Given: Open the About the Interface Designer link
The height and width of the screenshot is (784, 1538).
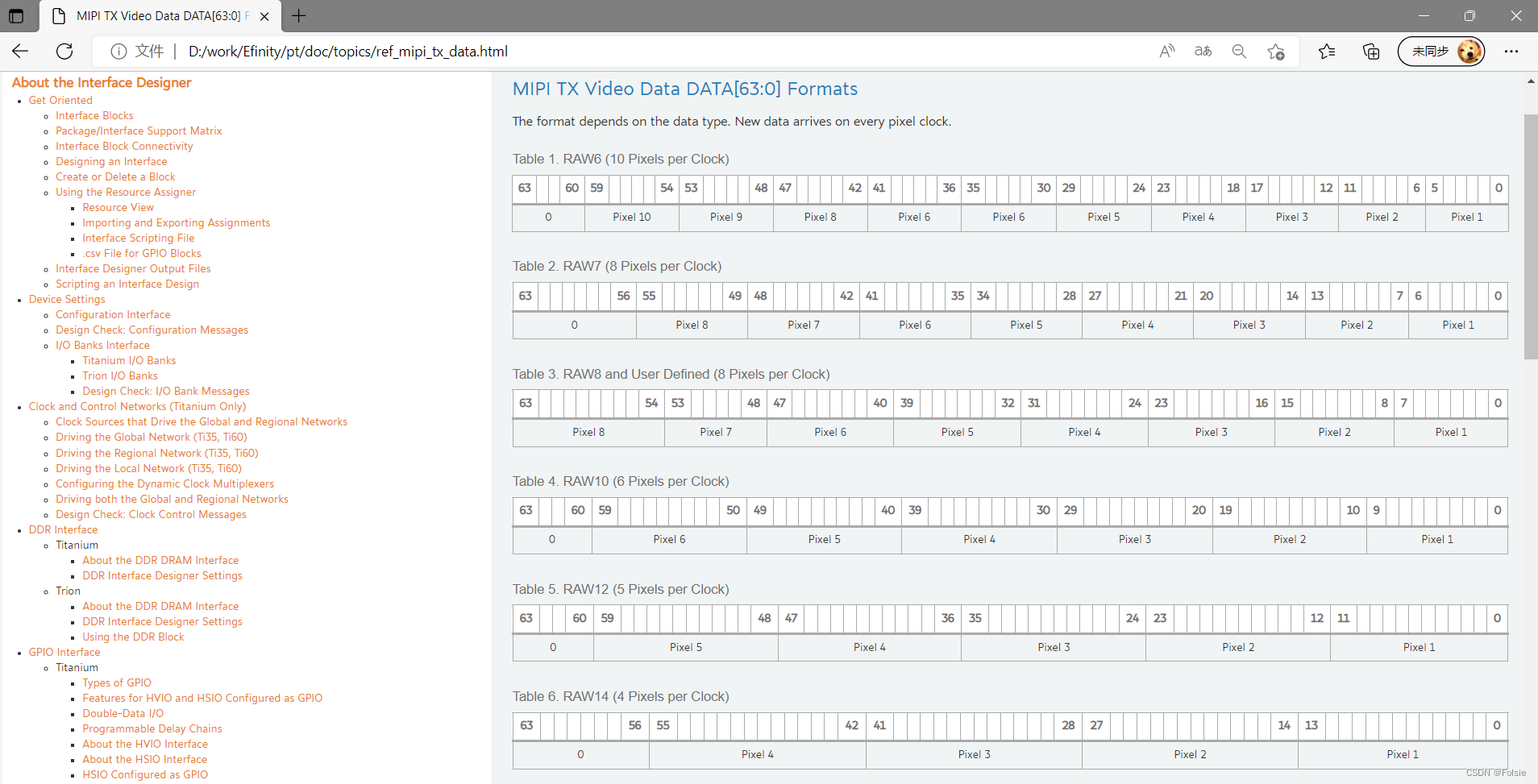Looking at the screenshot, I should 102,82.
